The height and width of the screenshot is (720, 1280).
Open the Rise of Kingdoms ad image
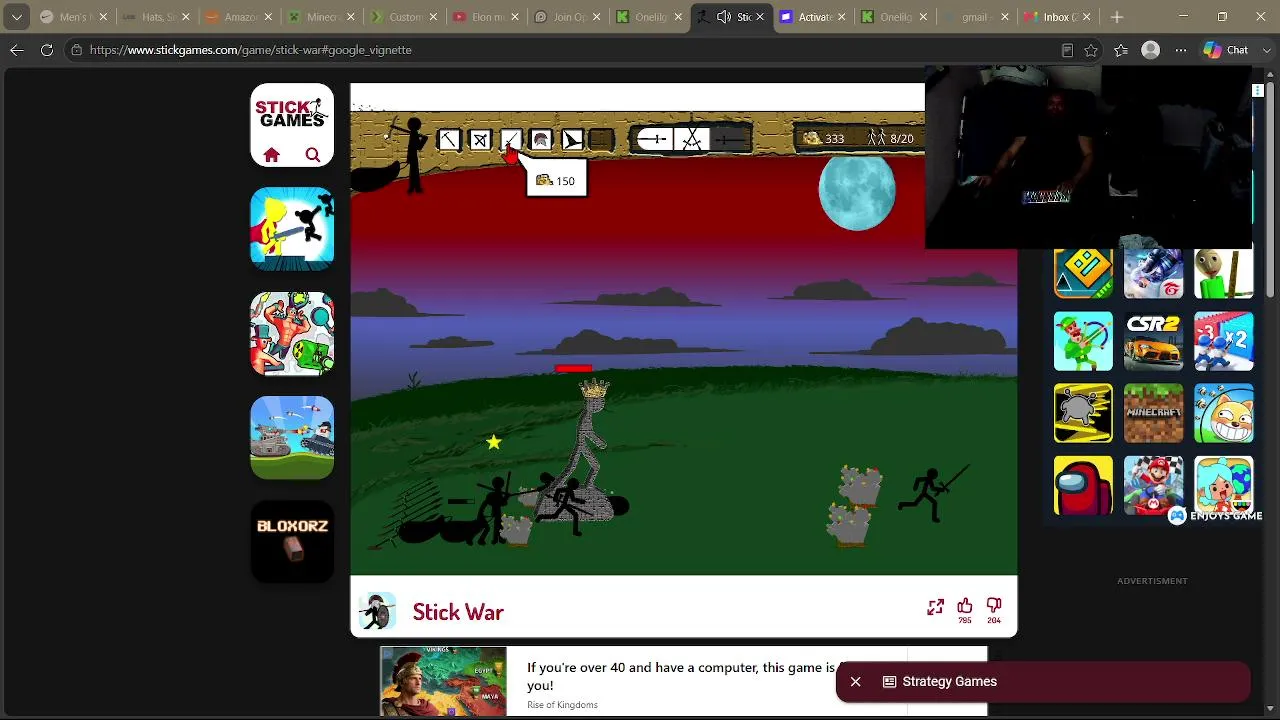tap(443, 681)
